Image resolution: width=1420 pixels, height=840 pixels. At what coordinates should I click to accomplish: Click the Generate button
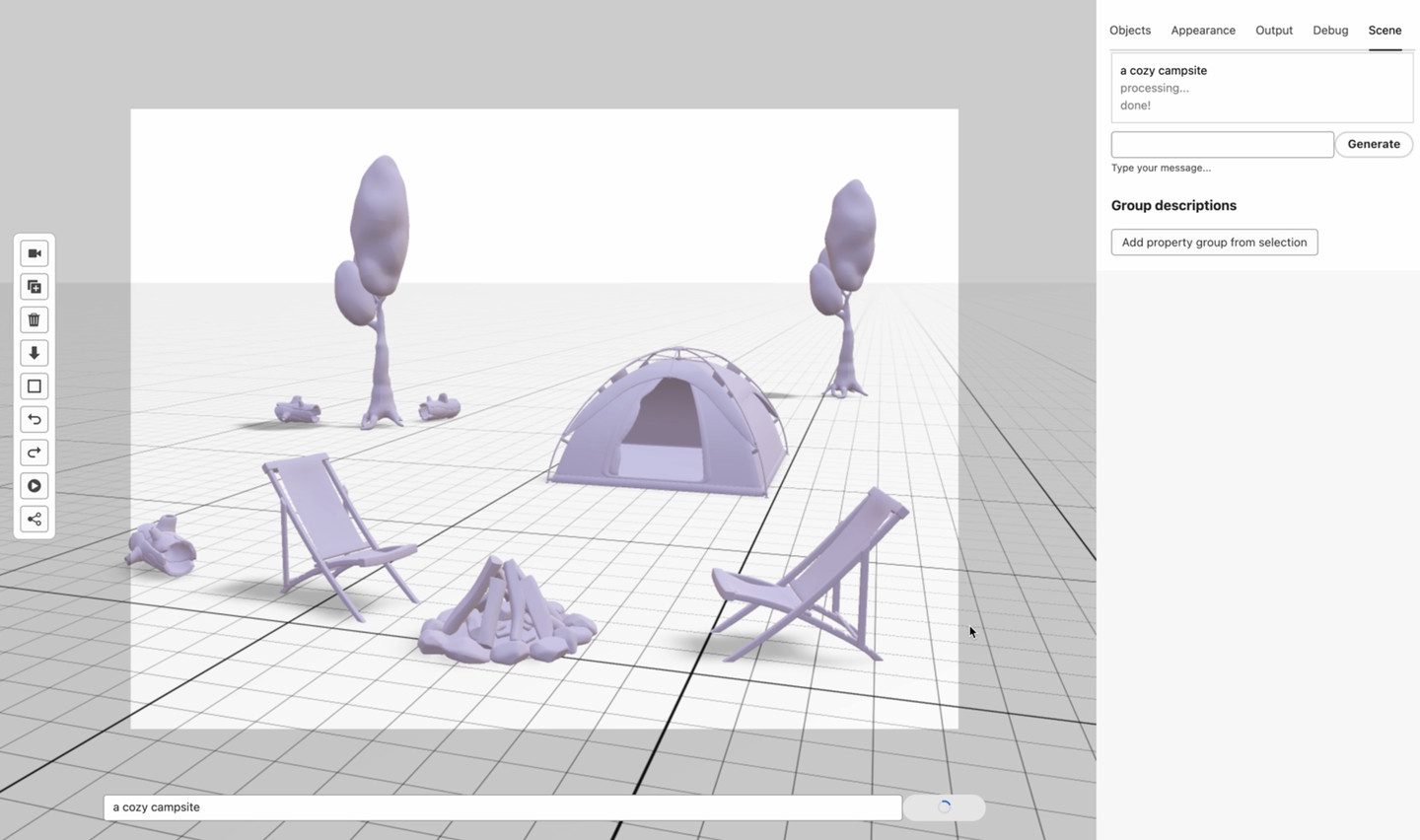[x=1373, y=144]
